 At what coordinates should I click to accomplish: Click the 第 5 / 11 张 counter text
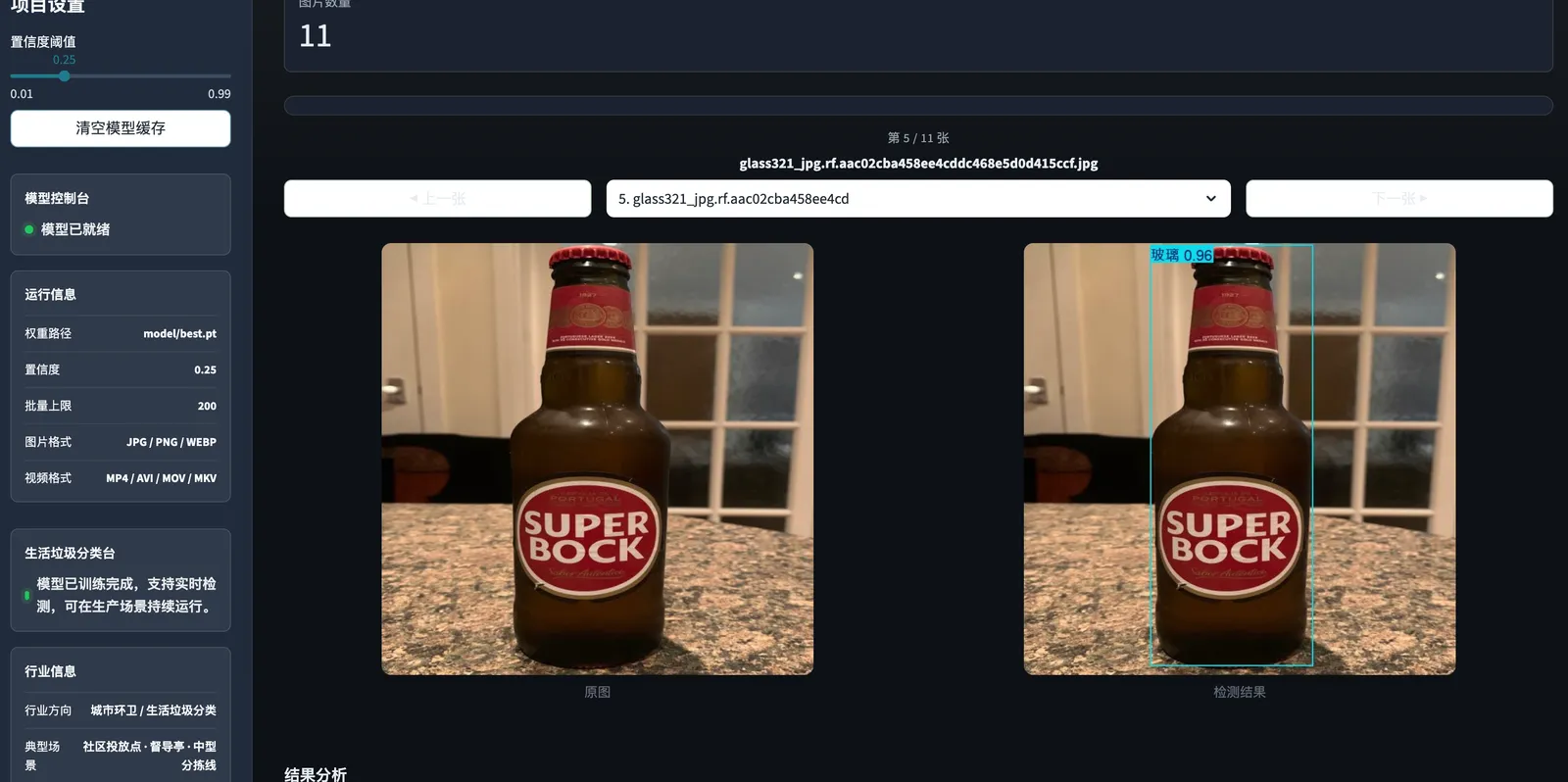pyautogui.click(x=918, y=138)
